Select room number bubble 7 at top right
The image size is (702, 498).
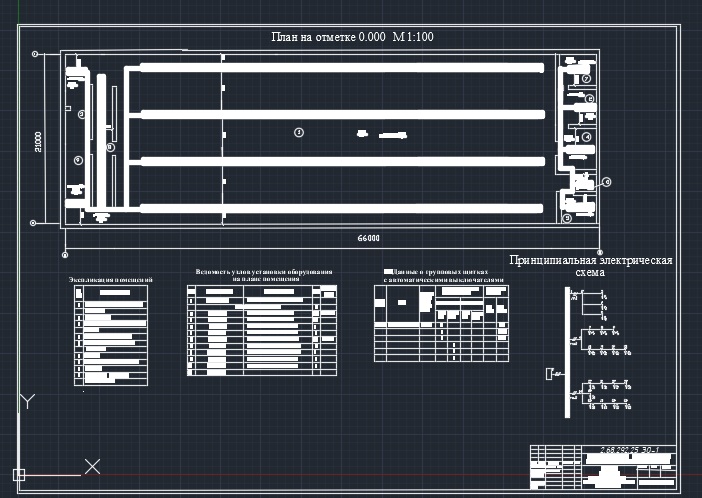click(587, 78)
